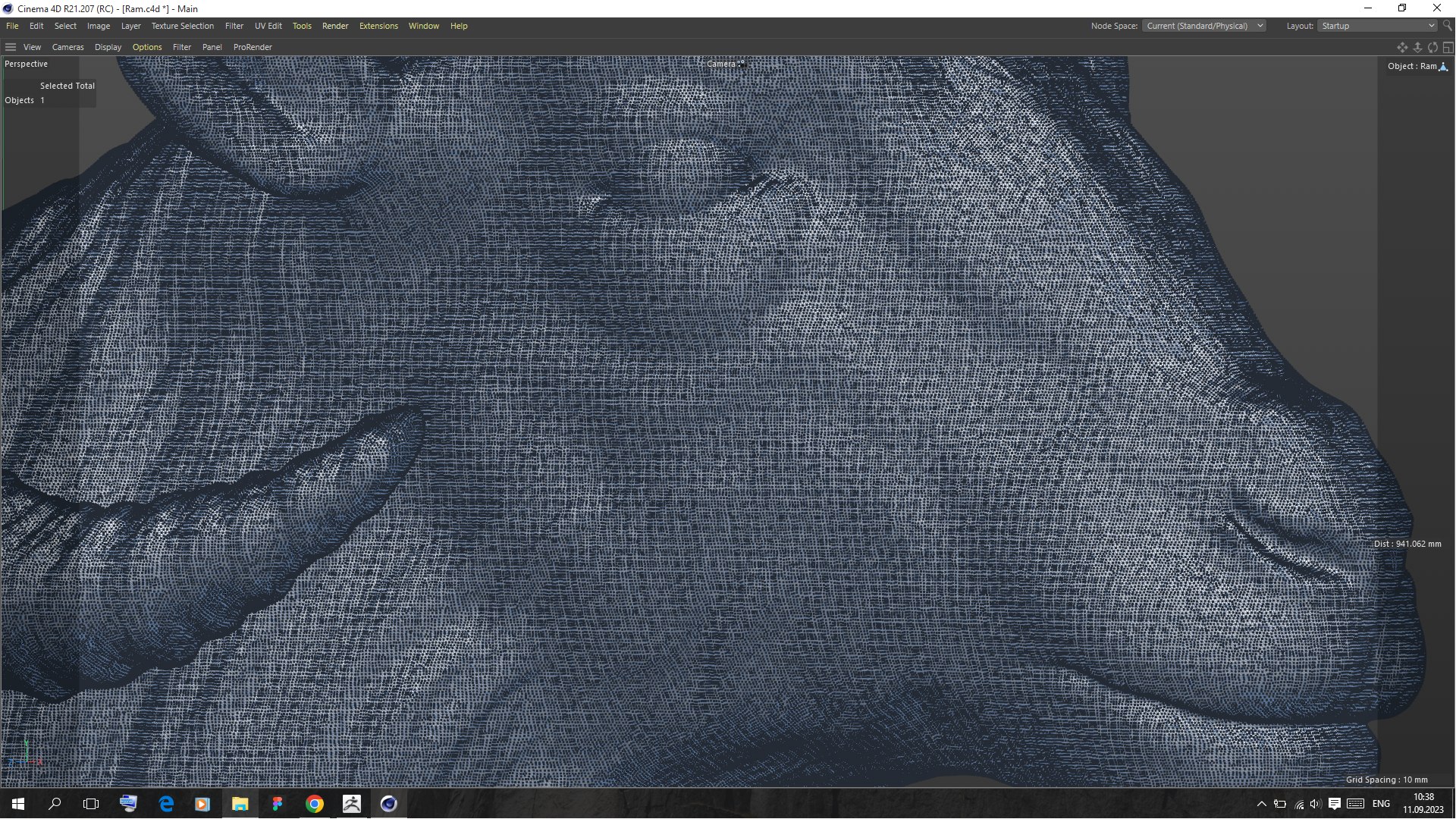Viewport: 1456px width, 819px height.
Task: Open the viewport Filter menu
Action: tap(182, 47)
